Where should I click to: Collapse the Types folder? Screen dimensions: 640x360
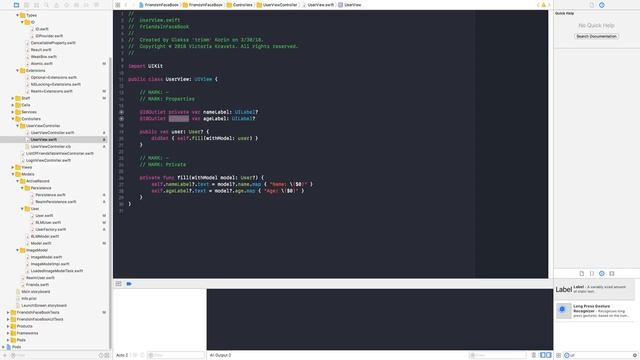(18, 15)
